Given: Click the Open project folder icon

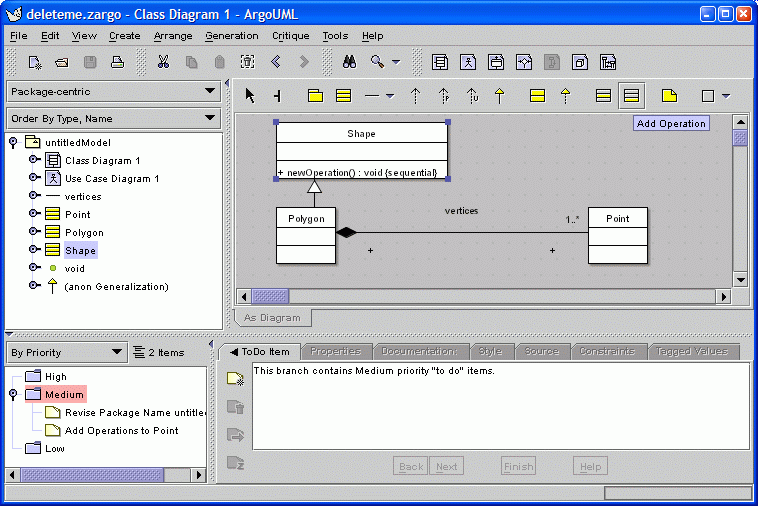Looking at the screenshot, I should [x=62, y=62].
